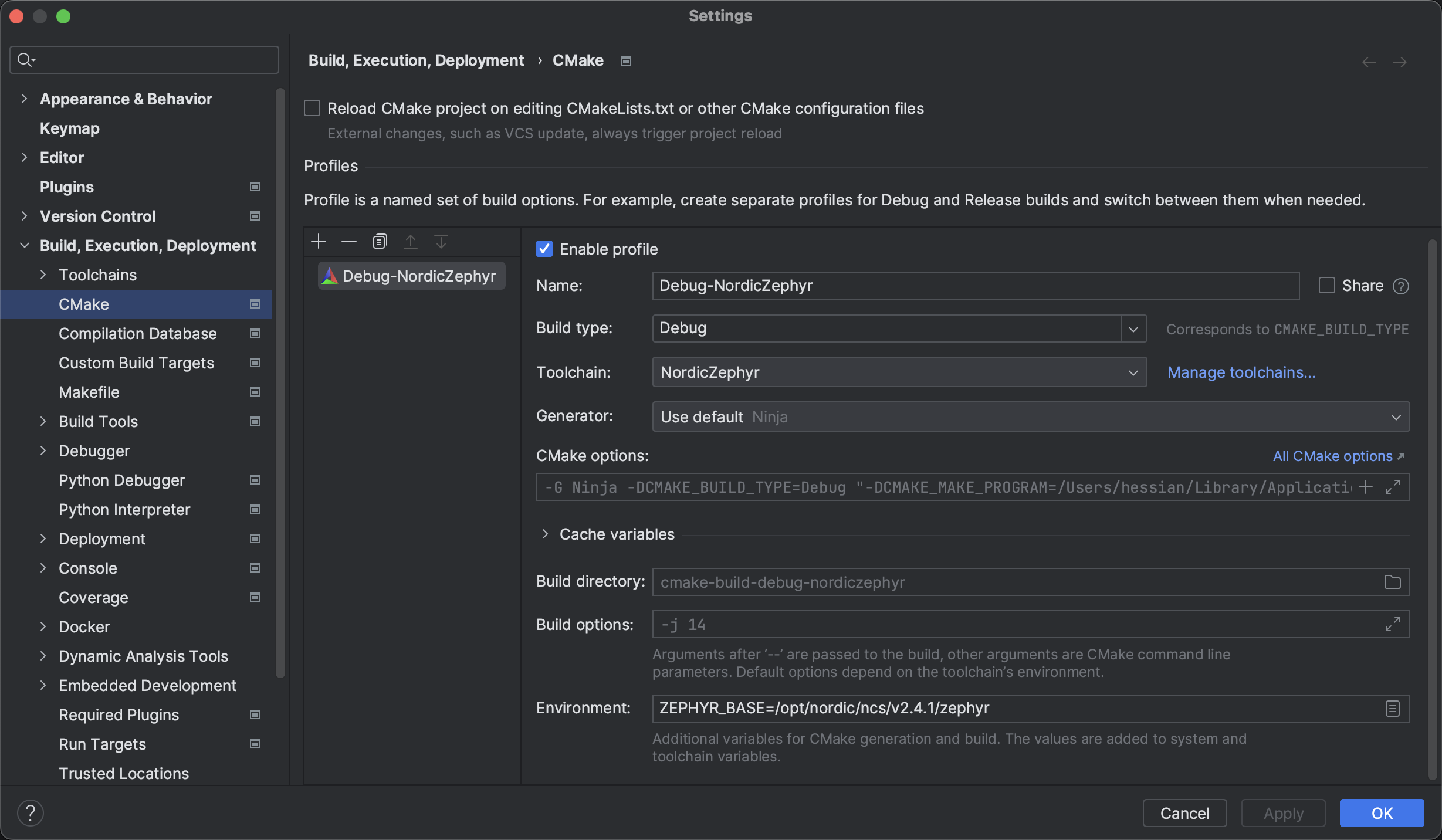Viewport: 1442px width, 840px height.
Task: Click project icon next to Version Control
Action: [255, 216]
